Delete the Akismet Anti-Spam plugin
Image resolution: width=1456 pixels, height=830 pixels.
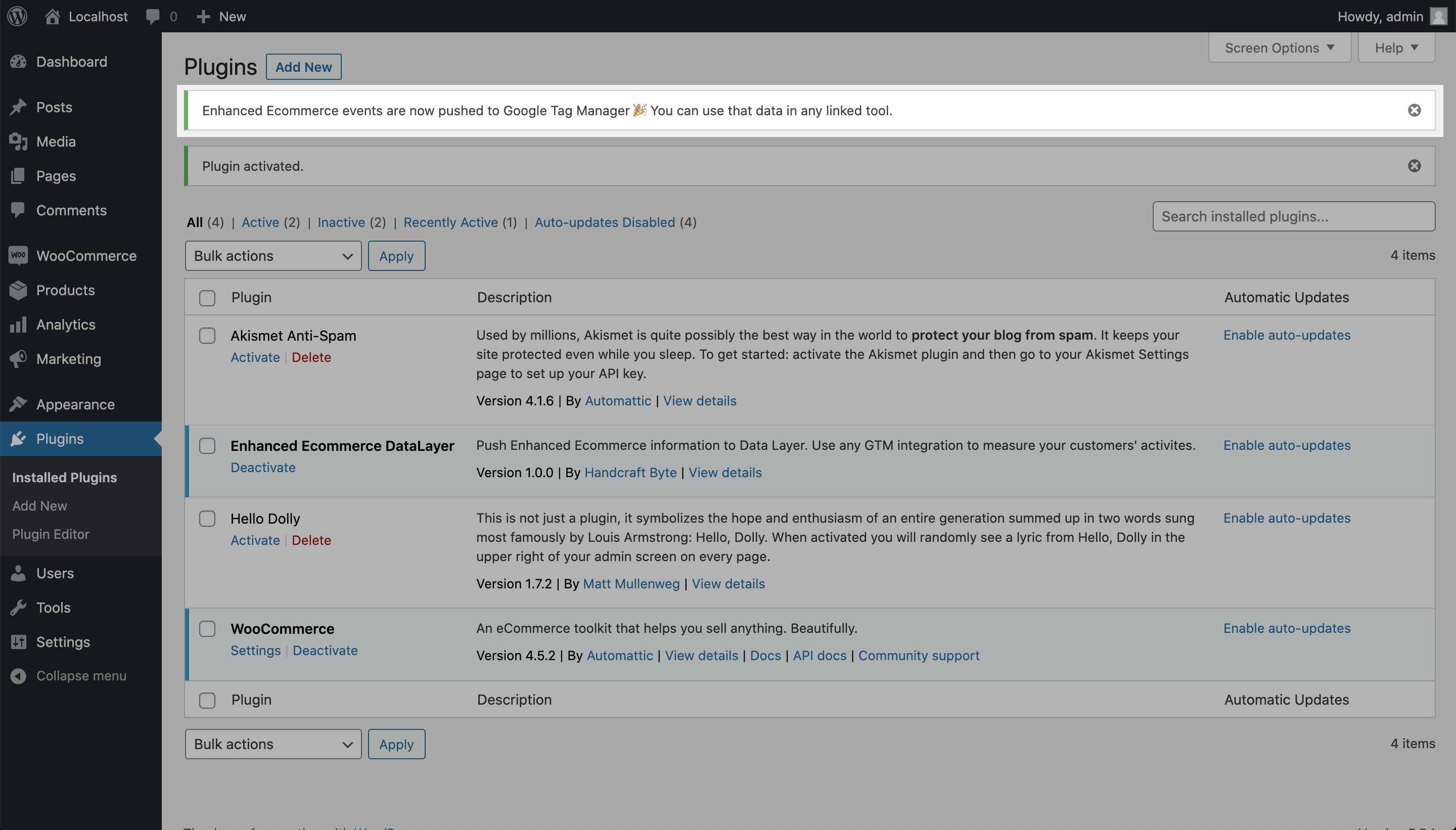point(311,357)
